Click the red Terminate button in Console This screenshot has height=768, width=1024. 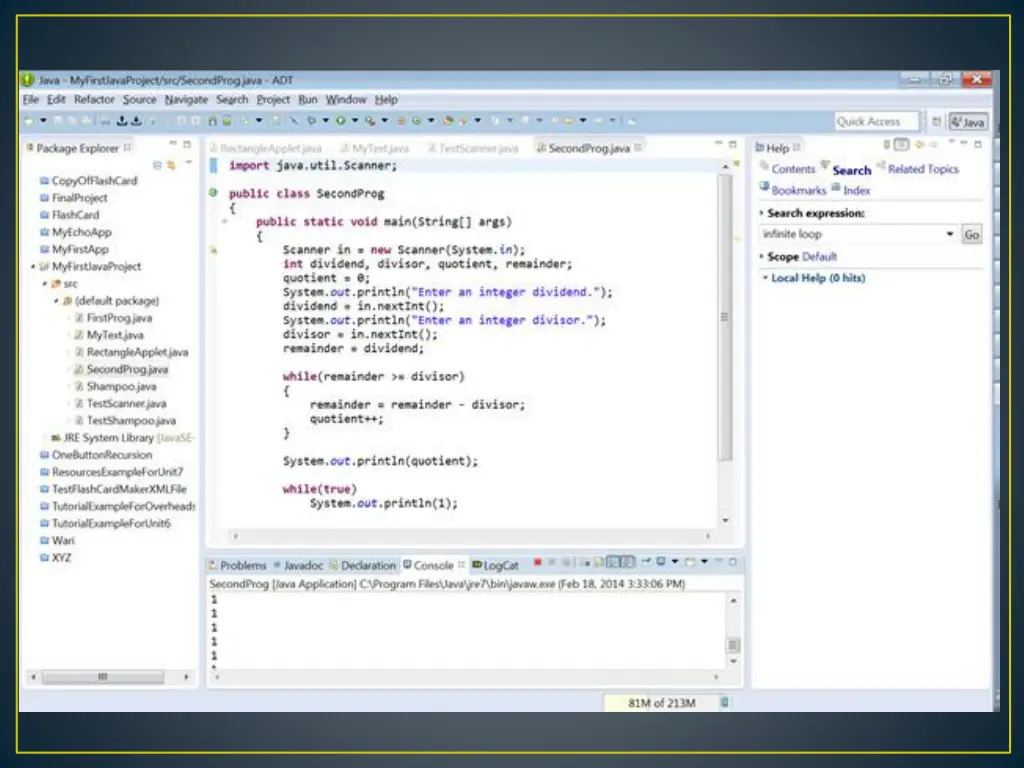click(x=537, y=562)
